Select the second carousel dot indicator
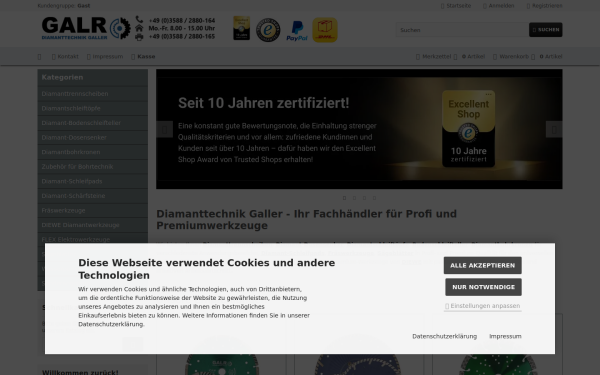The image size is (600, 375). (354, 198)
